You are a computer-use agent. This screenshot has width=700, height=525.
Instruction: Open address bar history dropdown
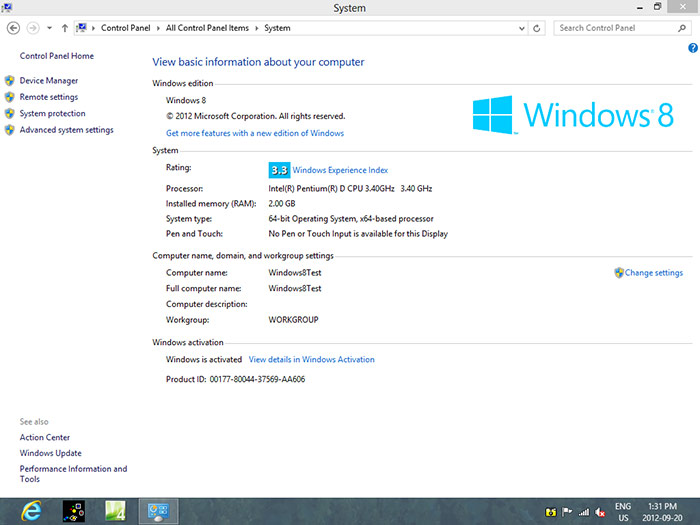click(x=521, y=28)
